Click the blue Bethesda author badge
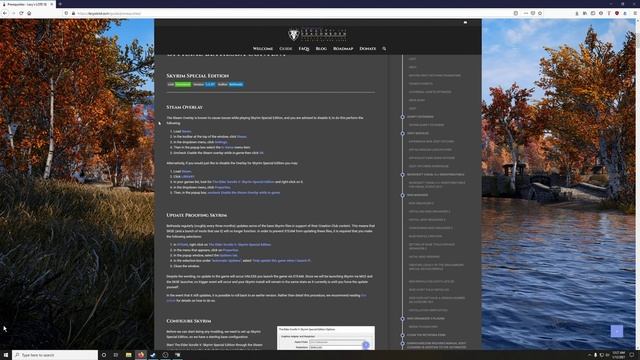The image size is (640, 360). point(236,84)
